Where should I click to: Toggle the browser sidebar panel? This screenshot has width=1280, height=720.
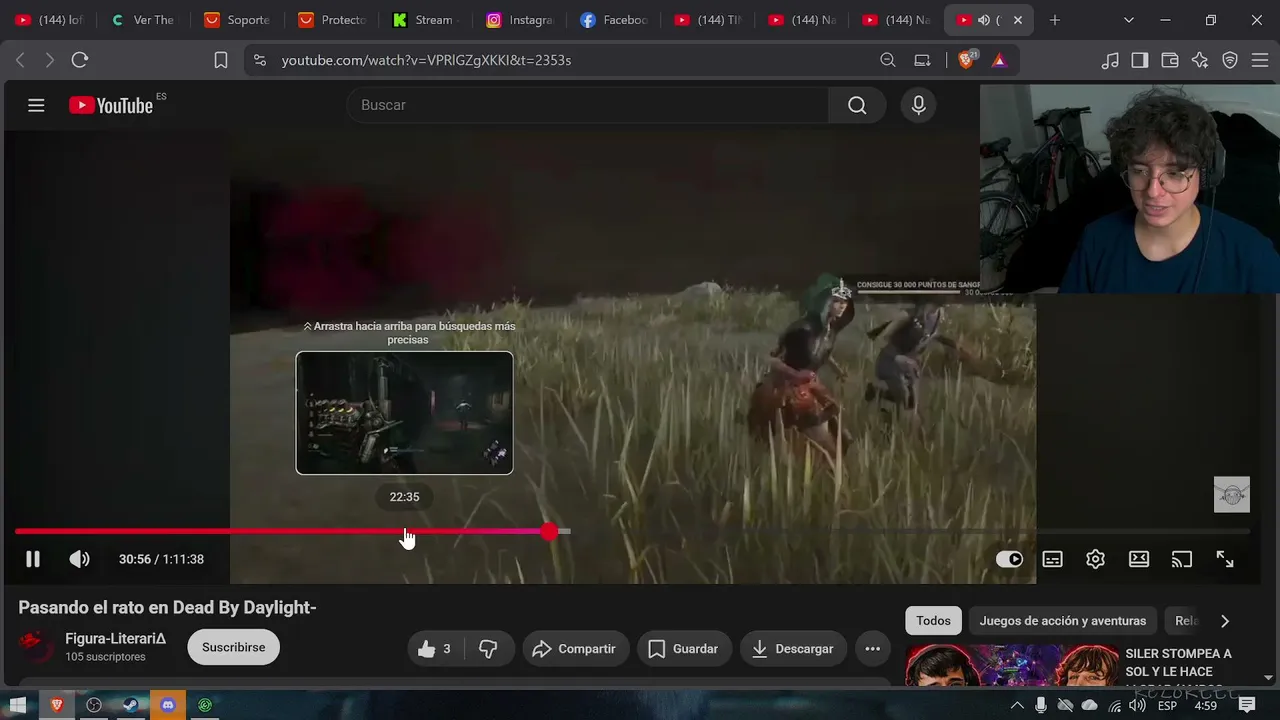(x=1140, y=60)
